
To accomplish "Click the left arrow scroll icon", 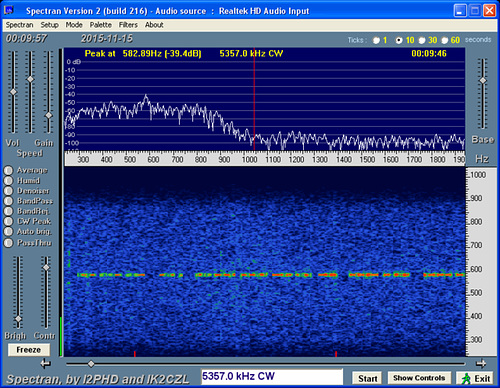I will 46,364.
